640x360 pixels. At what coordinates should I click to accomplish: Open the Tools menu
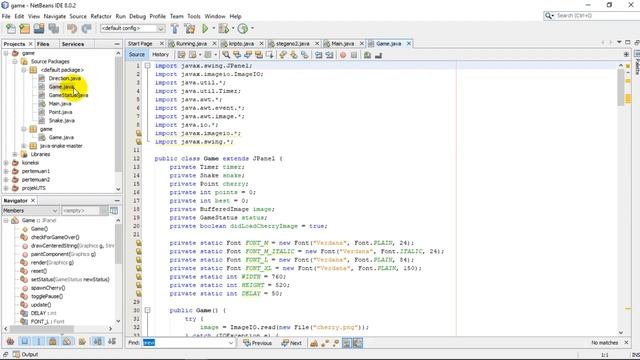(x=194, y=16)
